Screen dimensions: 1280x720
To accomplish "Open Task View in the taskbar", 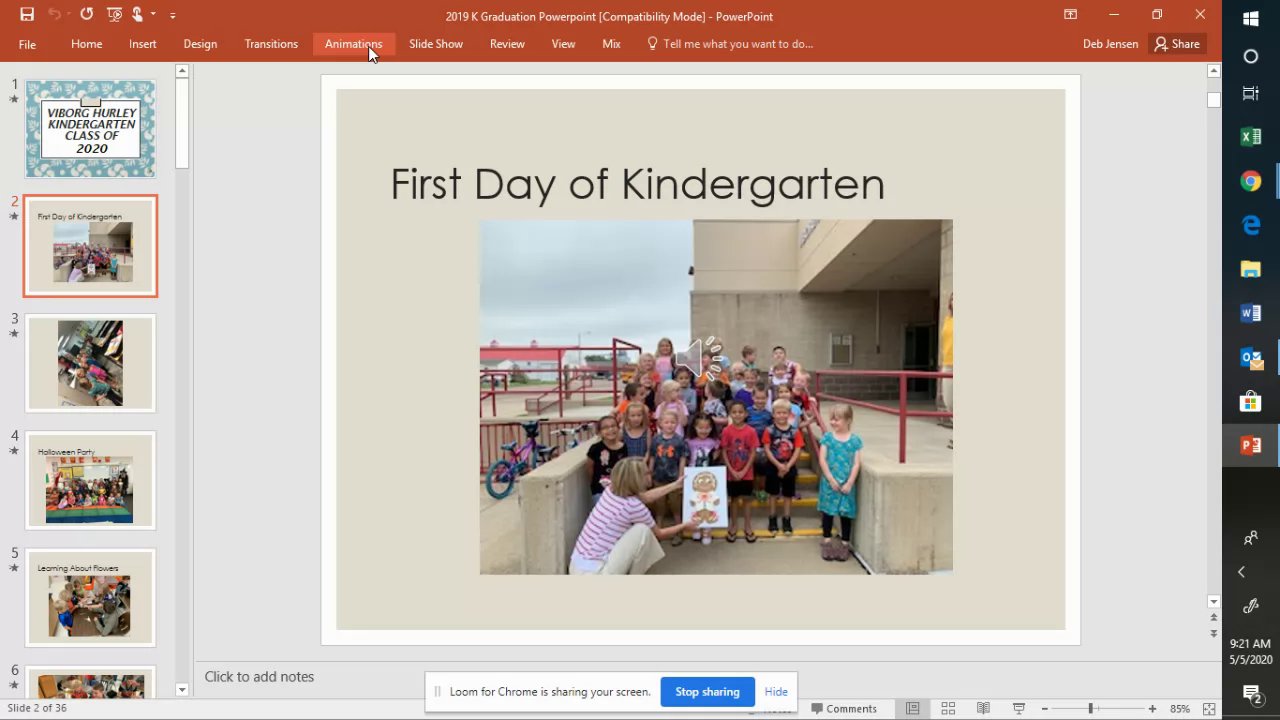I will coord(1251,94).
